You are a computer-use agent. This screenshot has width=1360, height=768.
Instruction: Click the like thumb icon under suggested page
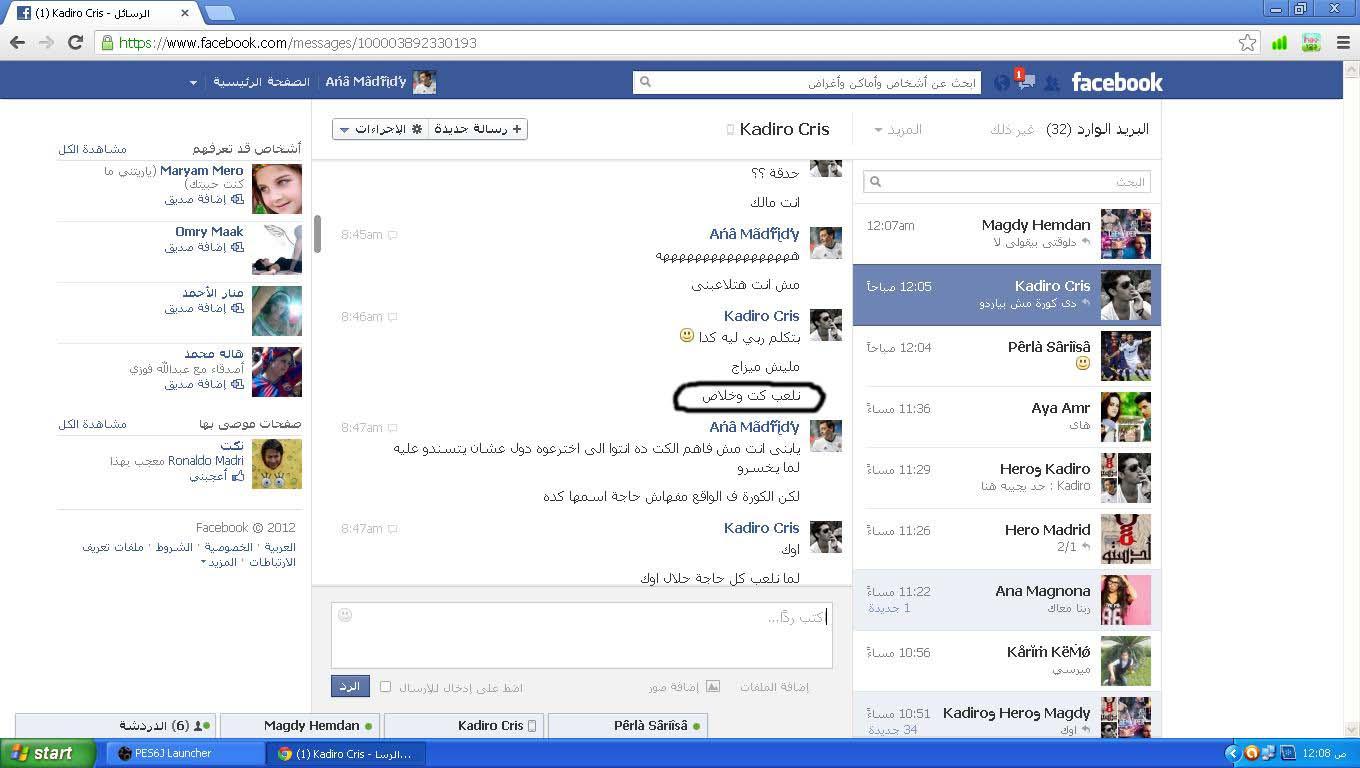click(238, 477)
